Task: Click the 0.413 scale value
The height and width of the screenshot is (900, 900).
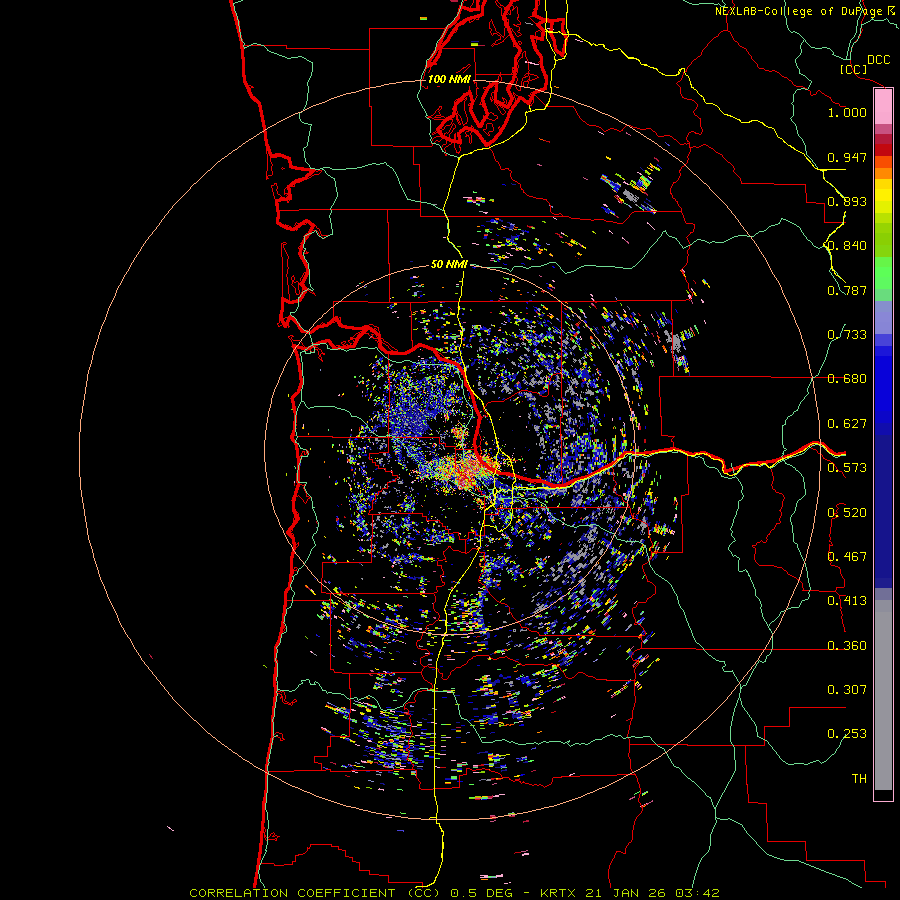Action: pos(847,601)
